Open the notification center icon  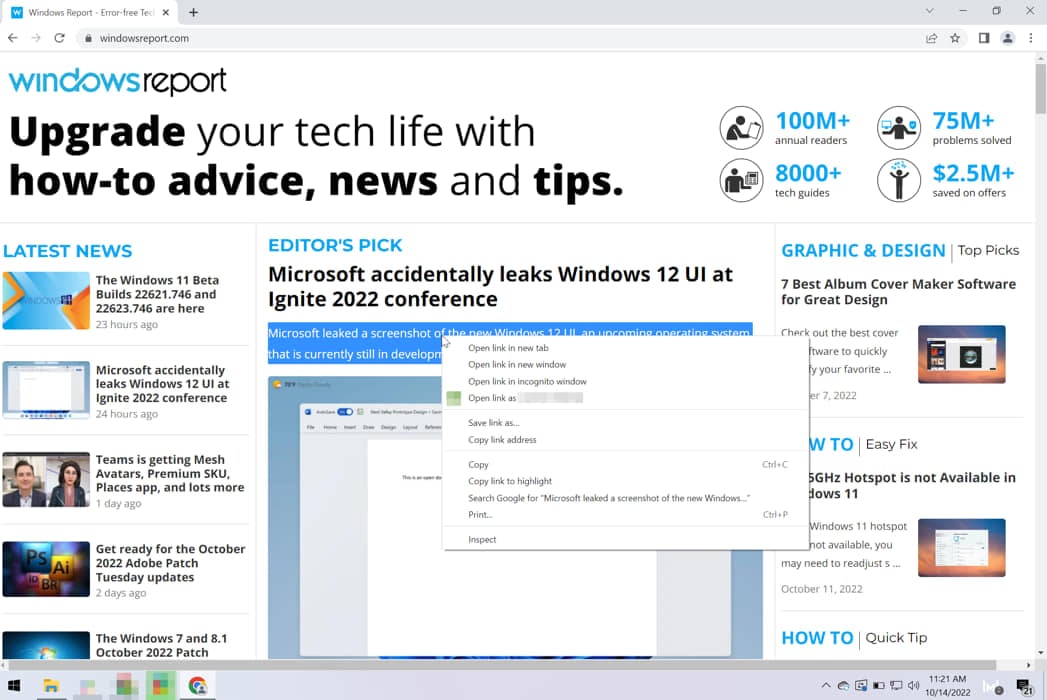[x=1024, y=686]
